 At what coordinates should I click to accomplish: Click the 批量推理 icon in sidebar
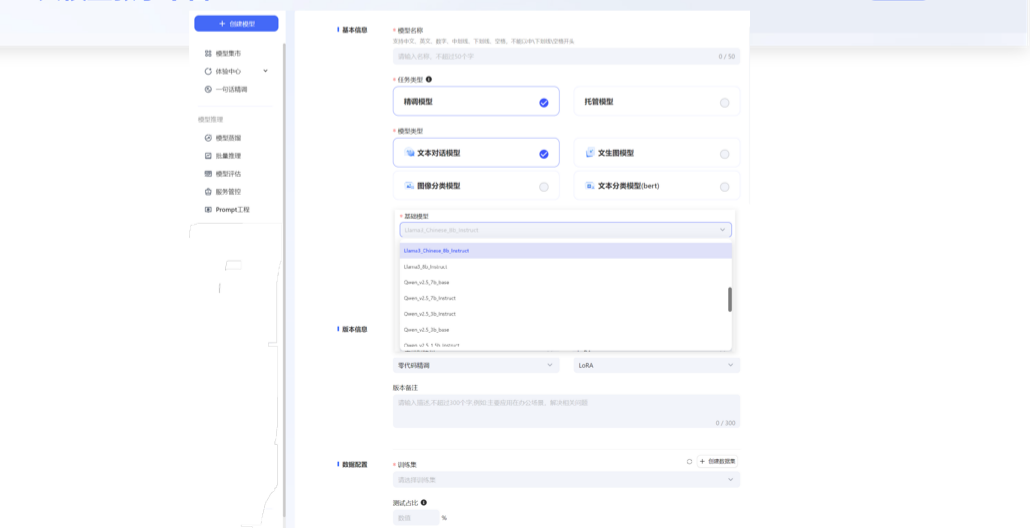tap(208, 156)
